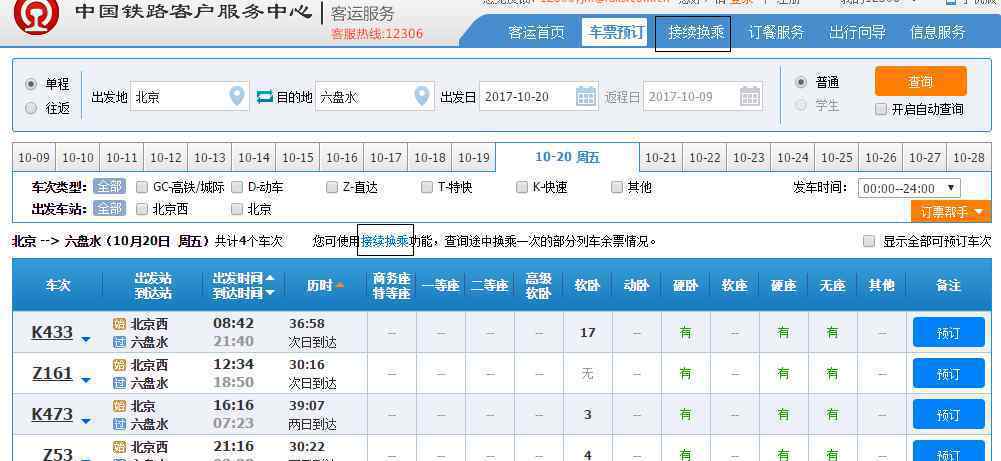
Task: Select the 单程 one-way radio button
Action: 31,84
